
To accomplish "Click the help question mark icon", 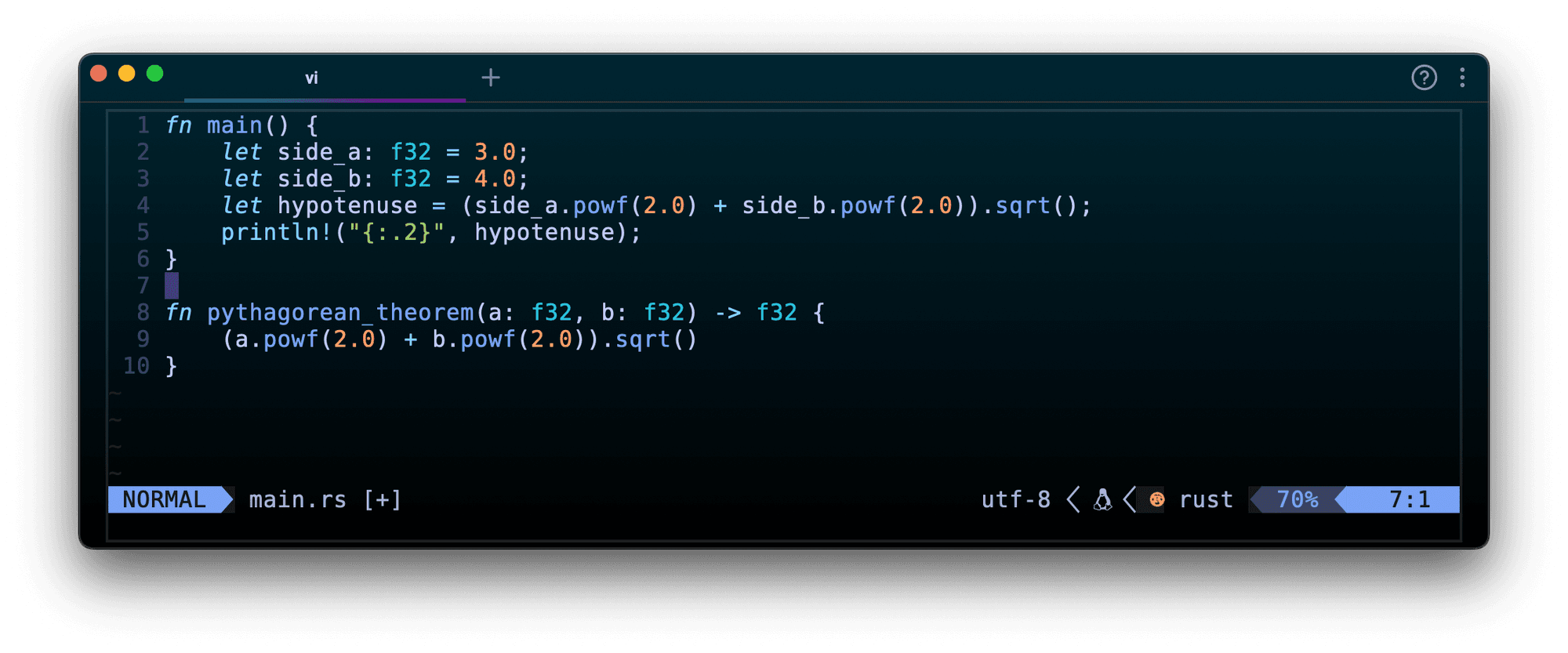I will pos(1424,78).
